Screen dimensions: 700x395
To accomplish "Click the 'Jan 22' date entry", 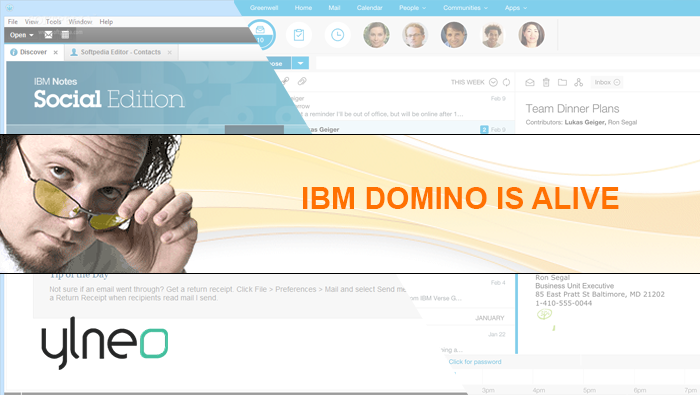I will (496, 334).
